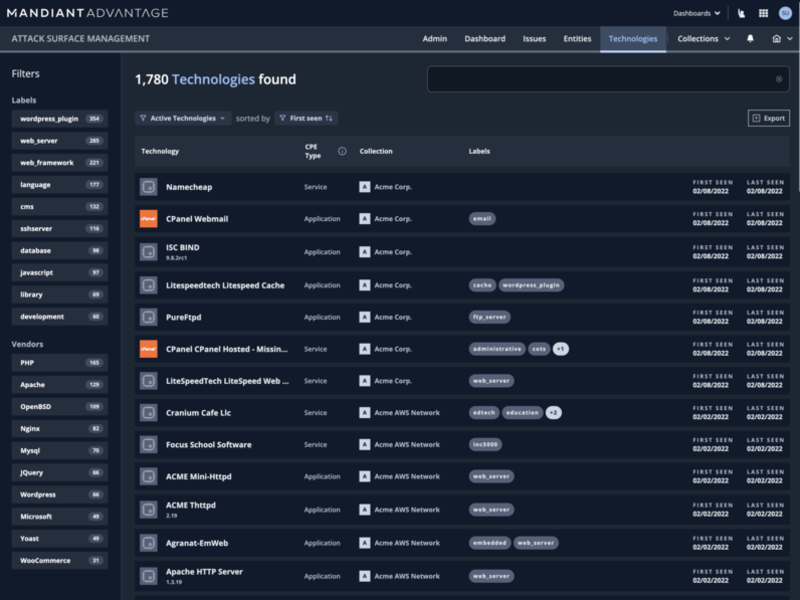Click the Agranat-EmWeb technology icon

pos(148,543)
